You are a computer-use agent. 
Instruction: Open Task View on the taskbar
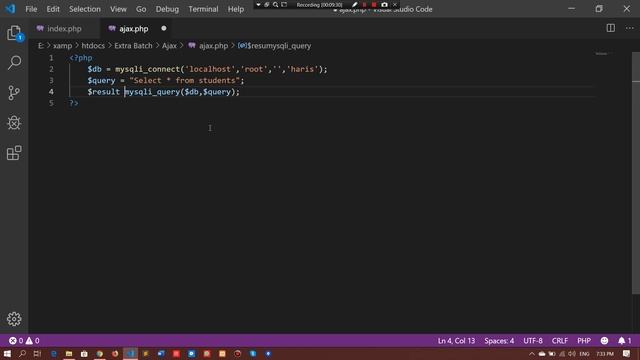click(38, 353)
